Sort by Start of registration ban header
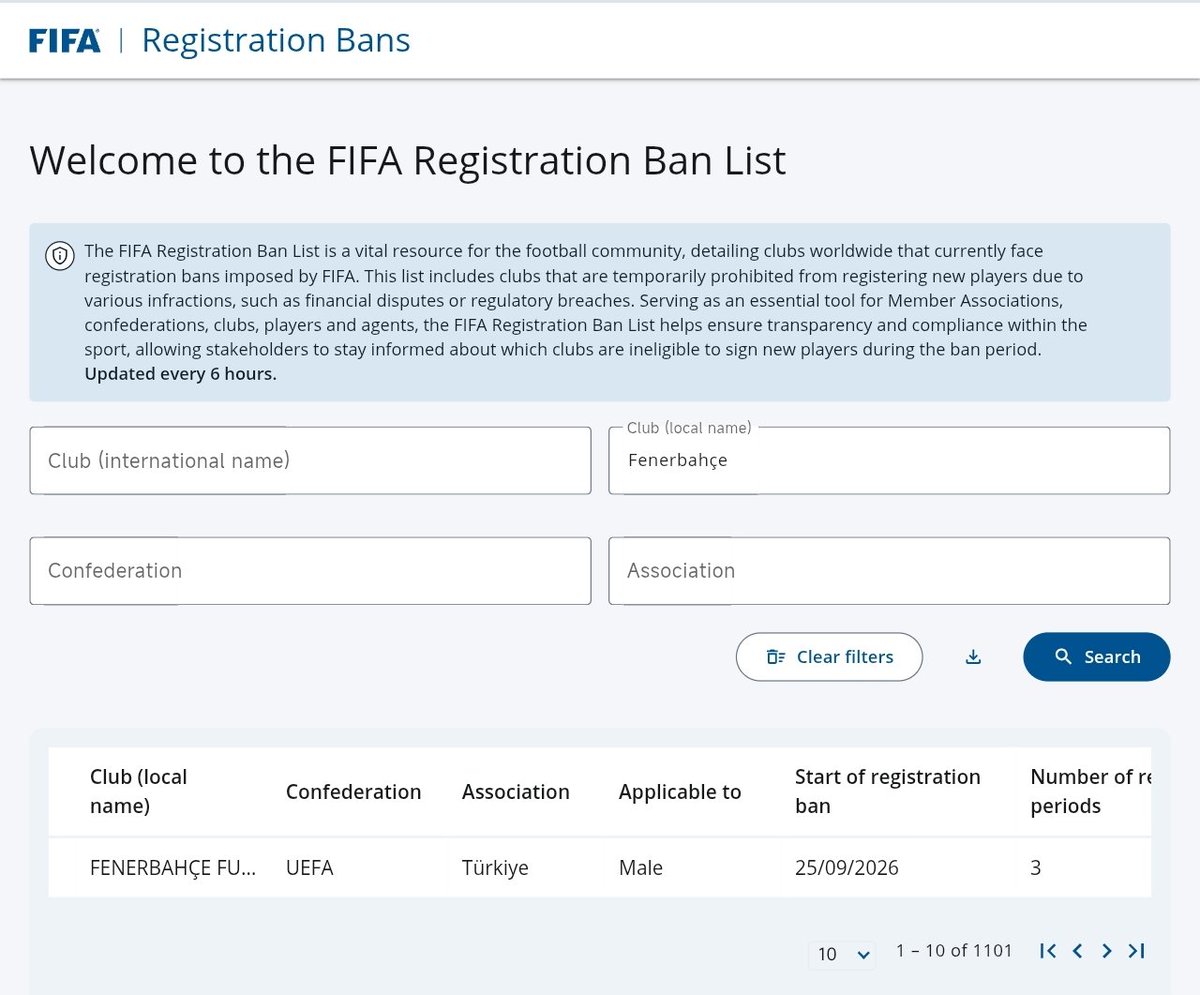This screenshot has width=1200, height=995. pyautogui.click(x=887, y=791)
